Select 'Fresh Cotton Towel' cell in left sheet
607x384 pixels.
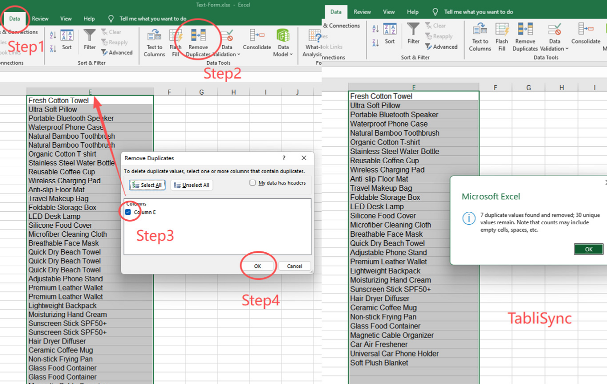pos(90,100)
